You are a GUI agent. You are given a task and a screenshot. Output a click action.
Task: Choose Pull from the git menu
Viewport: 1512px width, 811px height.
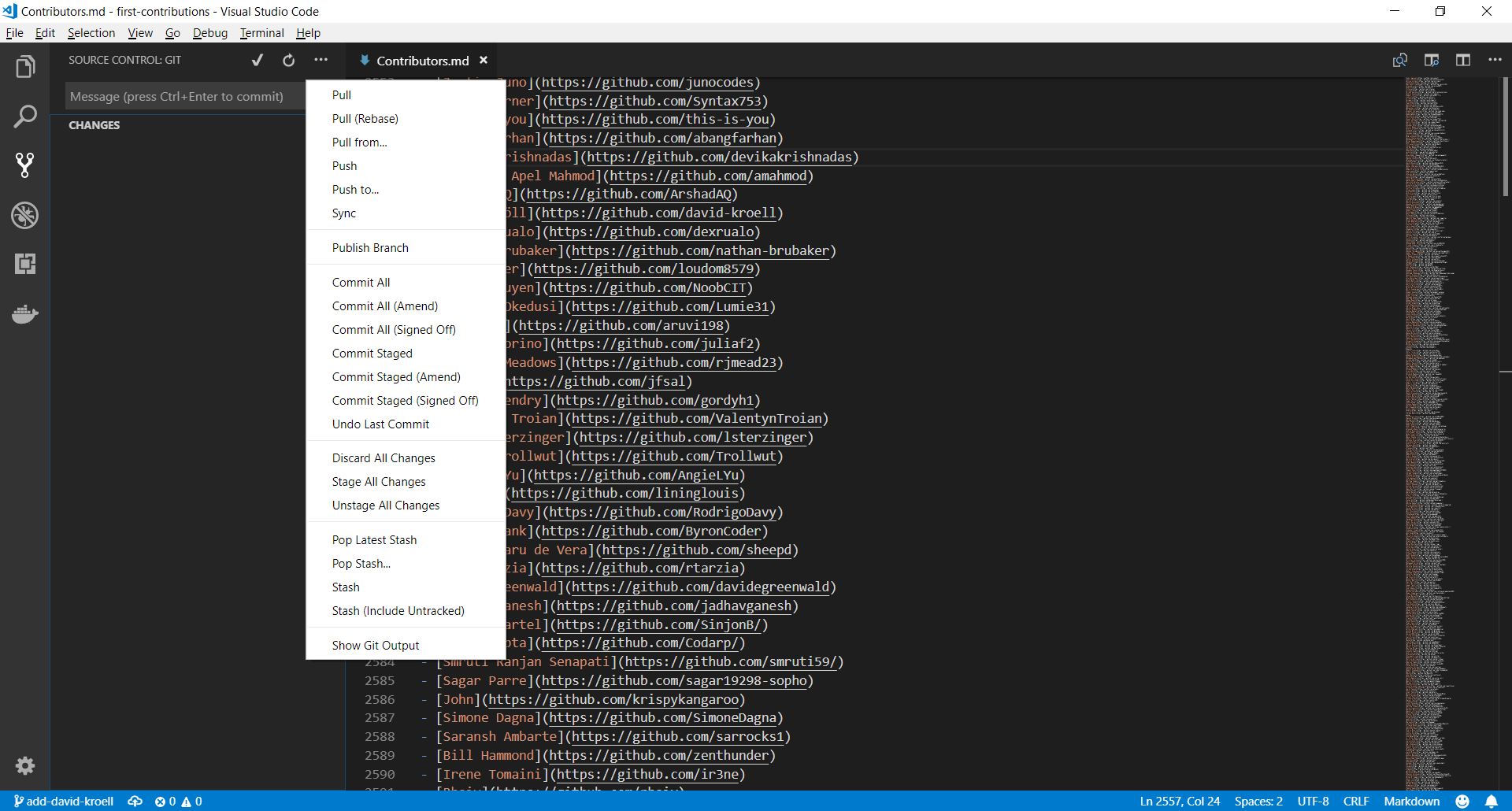(x=406, y=95)
